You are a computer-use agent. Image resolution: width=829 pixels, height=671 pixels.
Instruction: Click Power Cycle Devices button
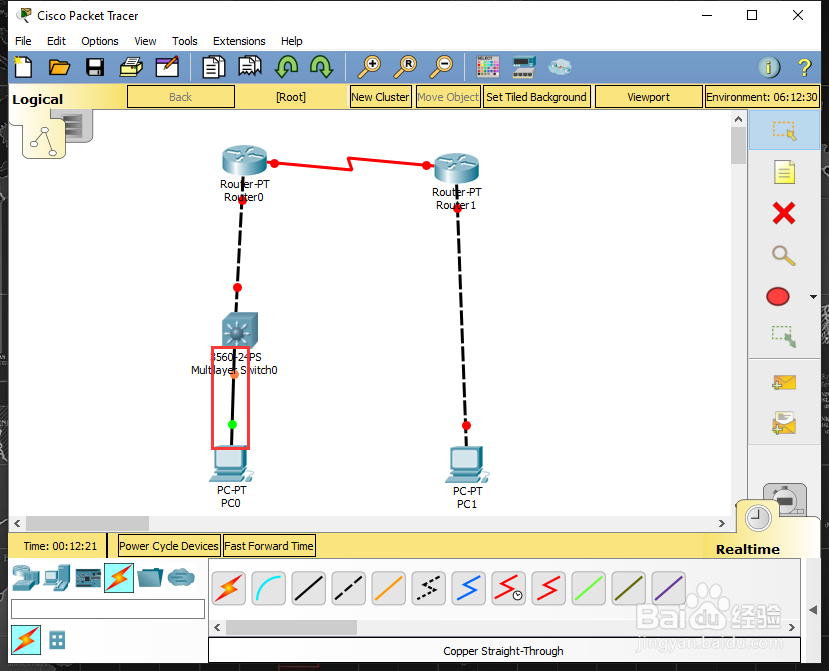coord(168,546)
